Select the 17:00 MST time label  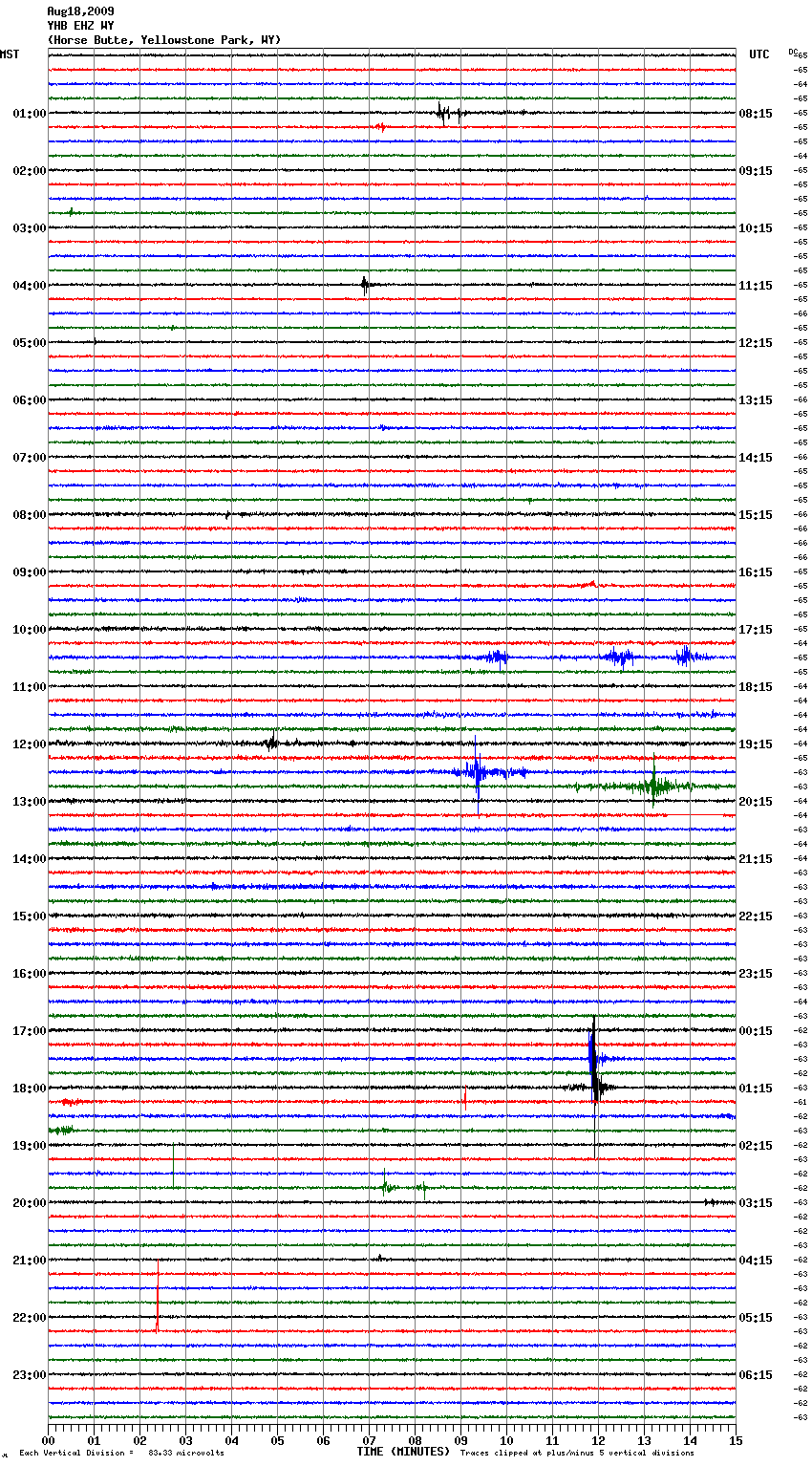29,1031
